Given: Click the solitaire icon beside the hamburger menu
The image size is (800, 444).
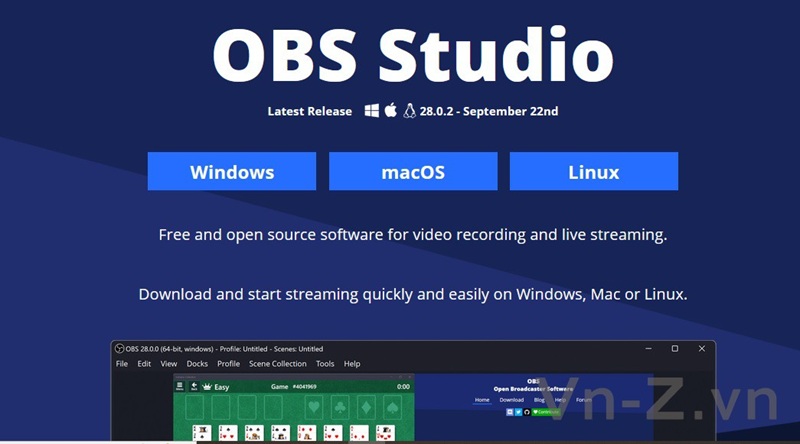Looking at the screenshot, I should click(193, 386).
